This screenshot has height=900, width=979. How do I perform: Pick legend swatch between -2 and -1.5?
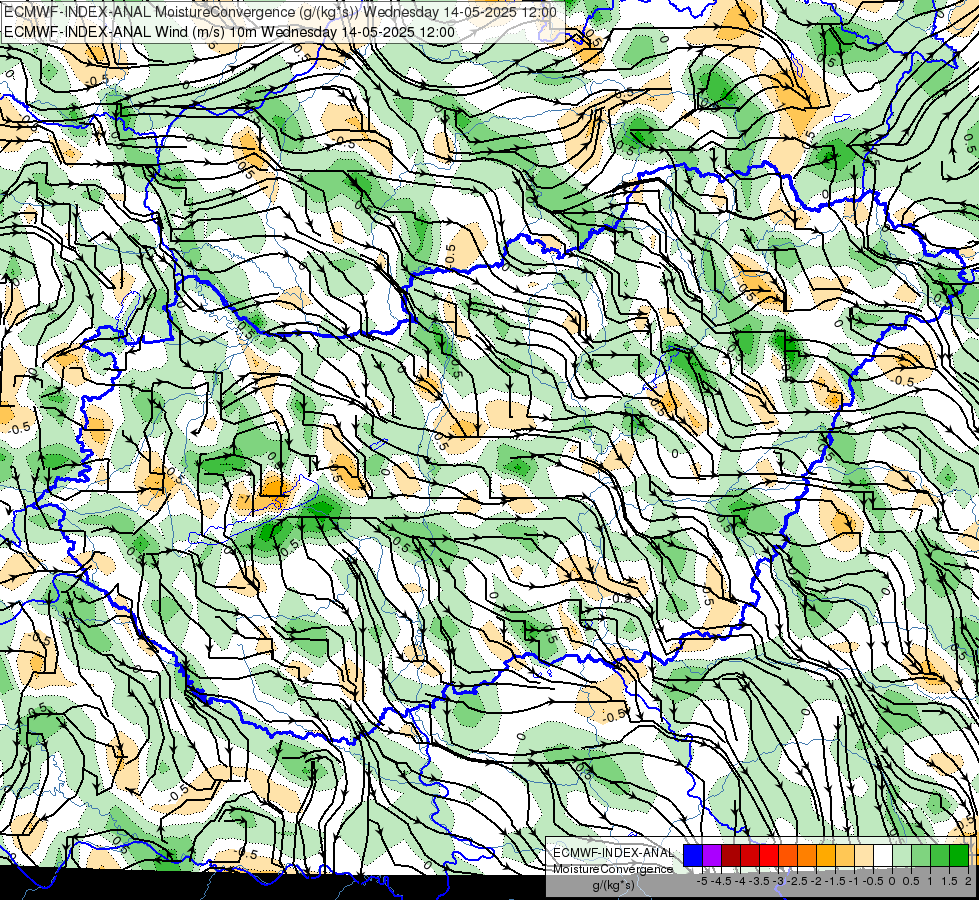coord(825,856)
